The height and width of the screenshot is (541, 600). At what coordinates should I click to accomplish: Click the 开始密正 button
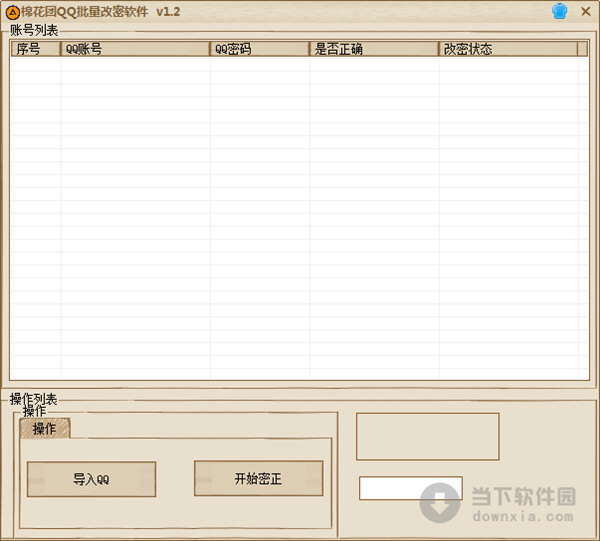[x=259, y=478]
